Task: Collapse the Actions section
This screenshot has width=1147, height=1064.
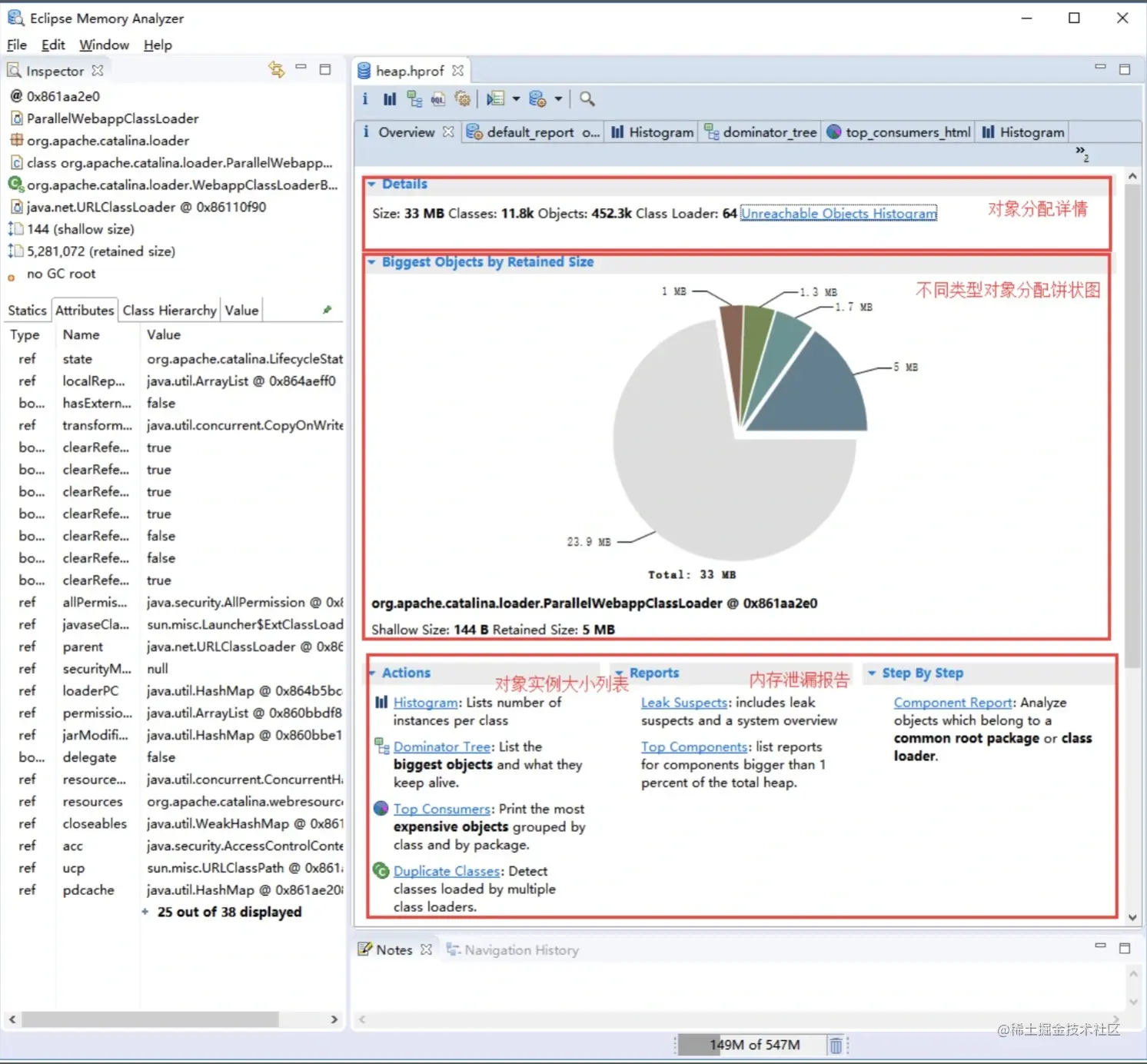Action: pyautogui.click(x=371, y=673)
